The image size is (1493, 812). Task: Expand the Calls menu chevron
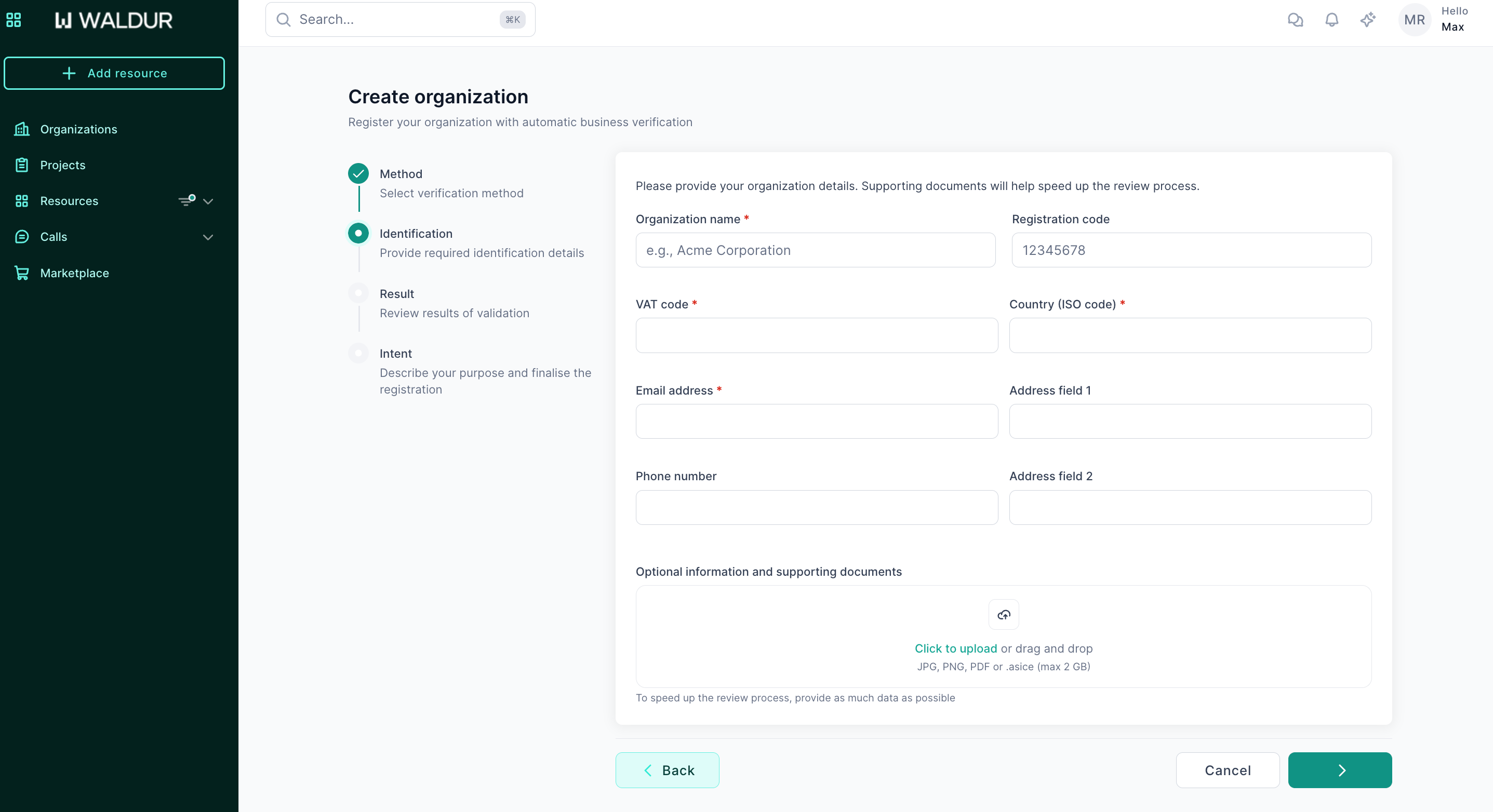(208, 237)
